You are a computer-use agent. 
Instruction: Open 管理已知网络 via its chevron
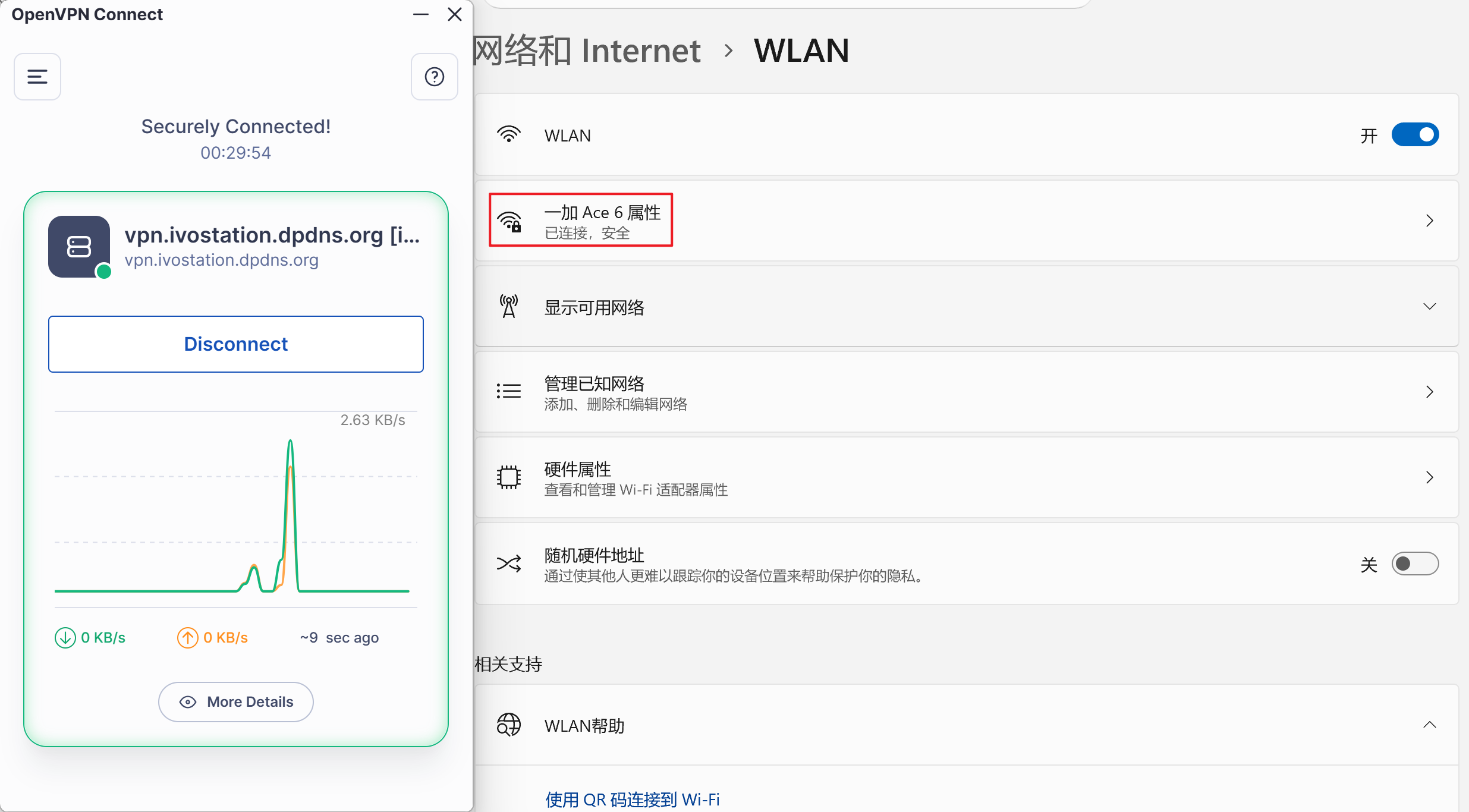[x=1430, y=392]
